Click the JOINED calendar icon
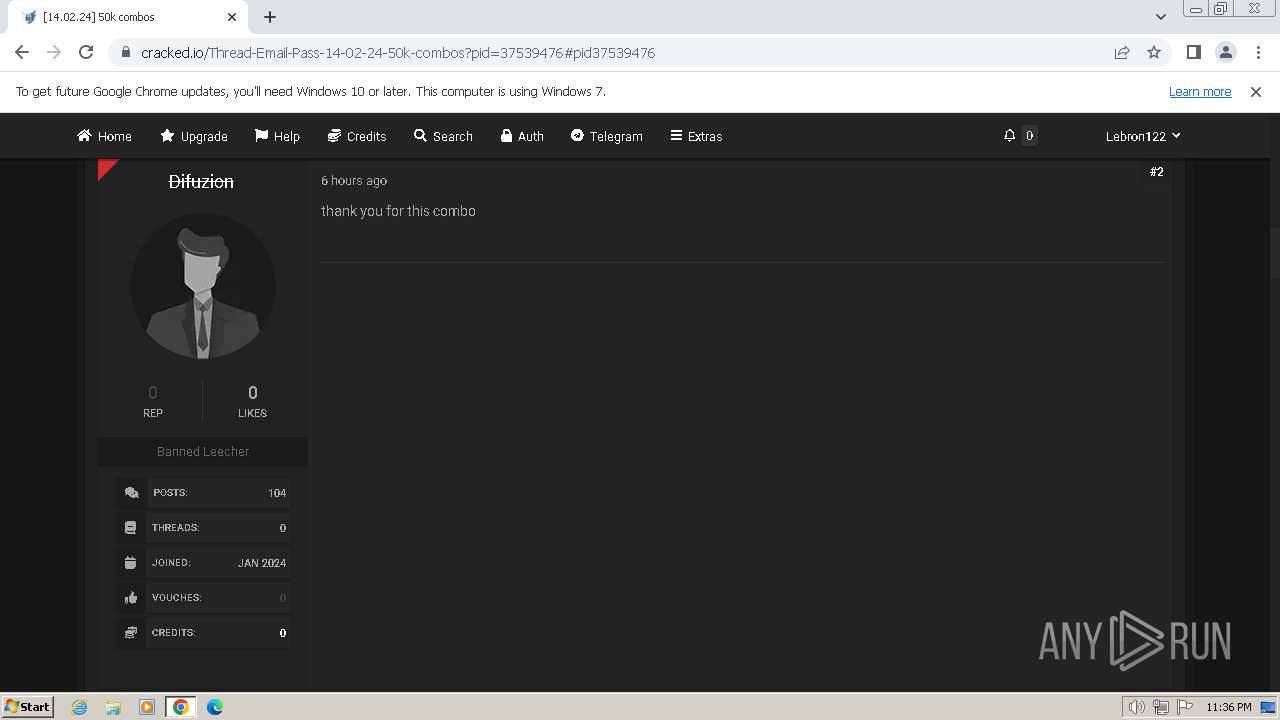The width and height of the screenshot is (1280, 720). click(130, 563)
